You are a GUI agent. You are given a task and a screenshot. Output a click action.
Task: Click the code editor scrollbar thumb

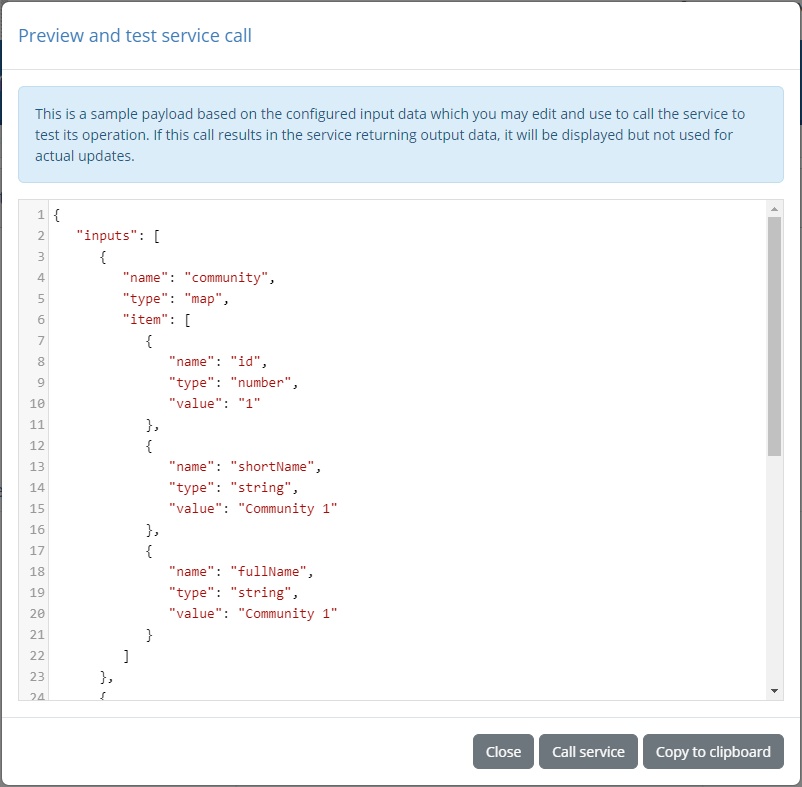coord(774,336)
